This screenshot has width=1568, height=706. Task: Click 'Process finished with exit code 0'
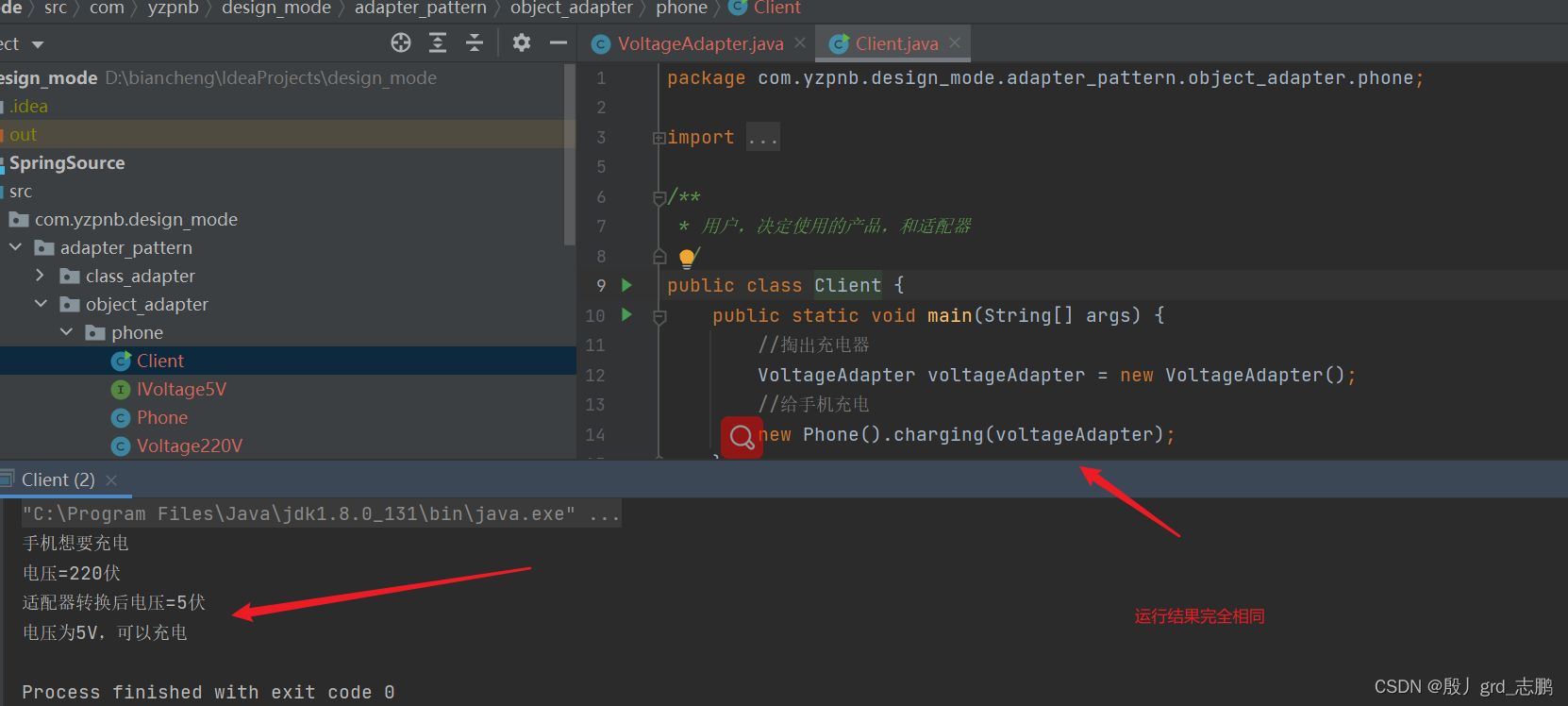209,692
